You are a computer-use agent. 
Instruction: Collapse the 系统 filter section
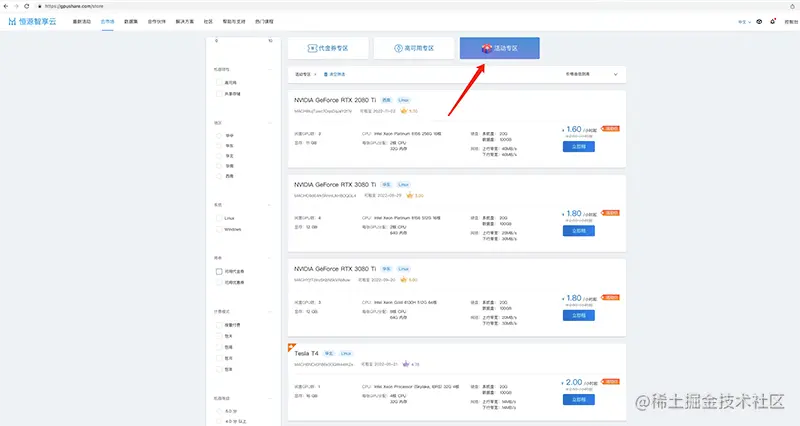[270, 205]
